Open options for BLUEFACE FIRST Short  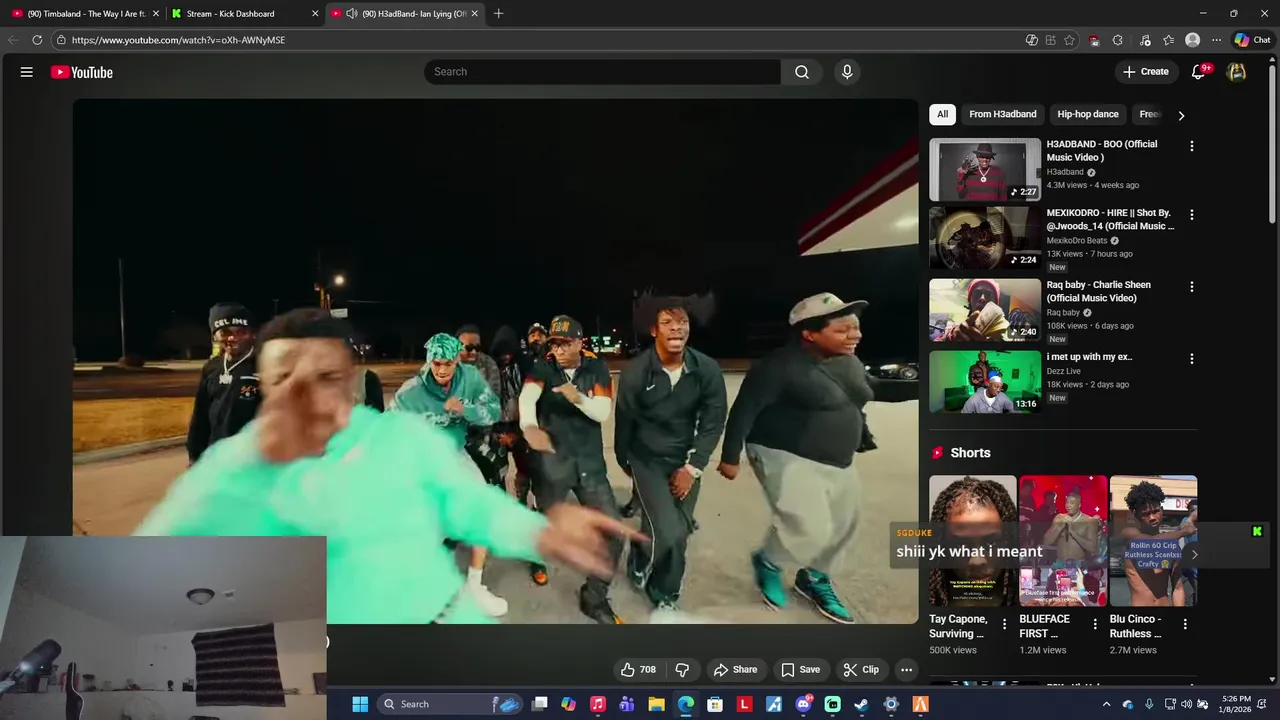1095,624
